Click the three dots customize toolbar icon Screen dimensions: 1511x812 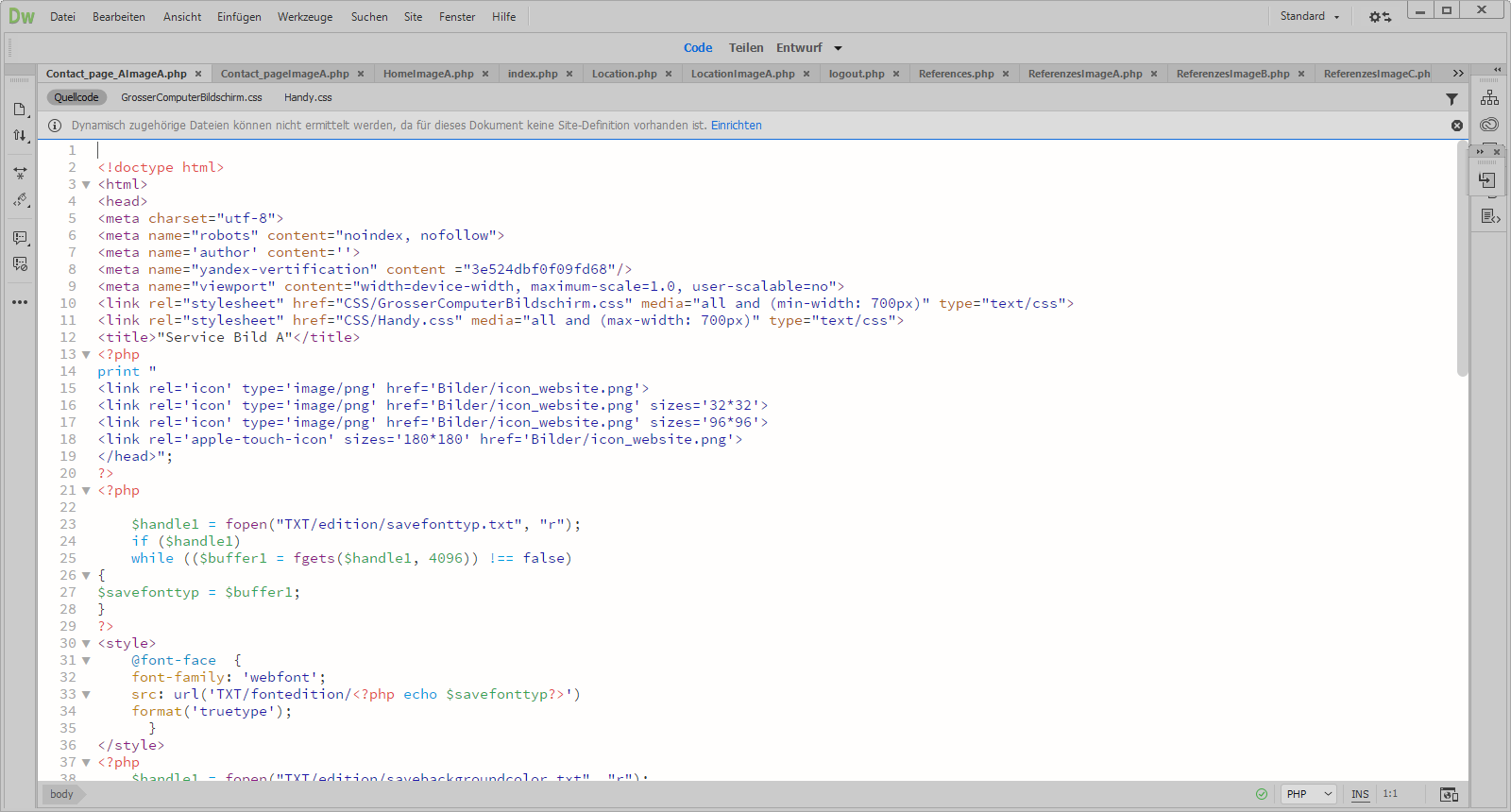pos(20,302)
